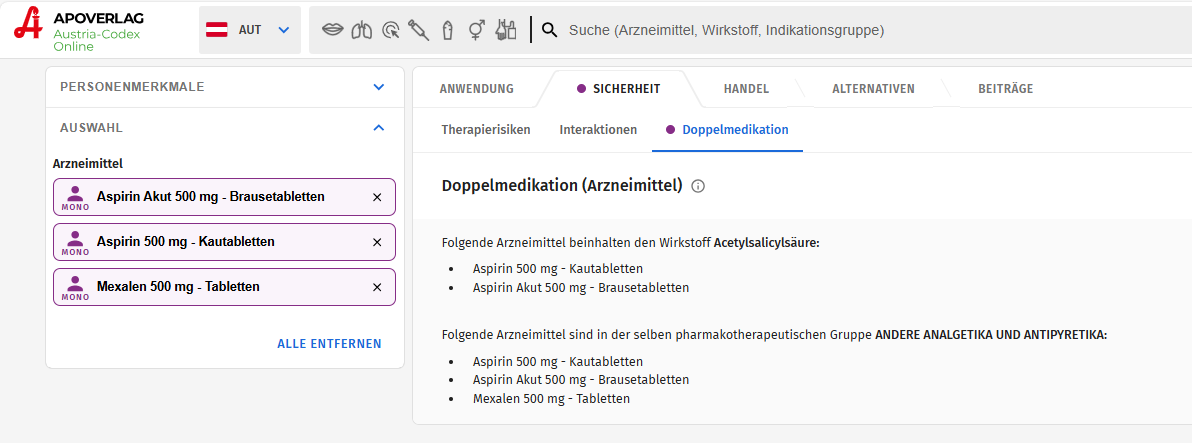Switch to the Anwendung tab

[477, 89]
